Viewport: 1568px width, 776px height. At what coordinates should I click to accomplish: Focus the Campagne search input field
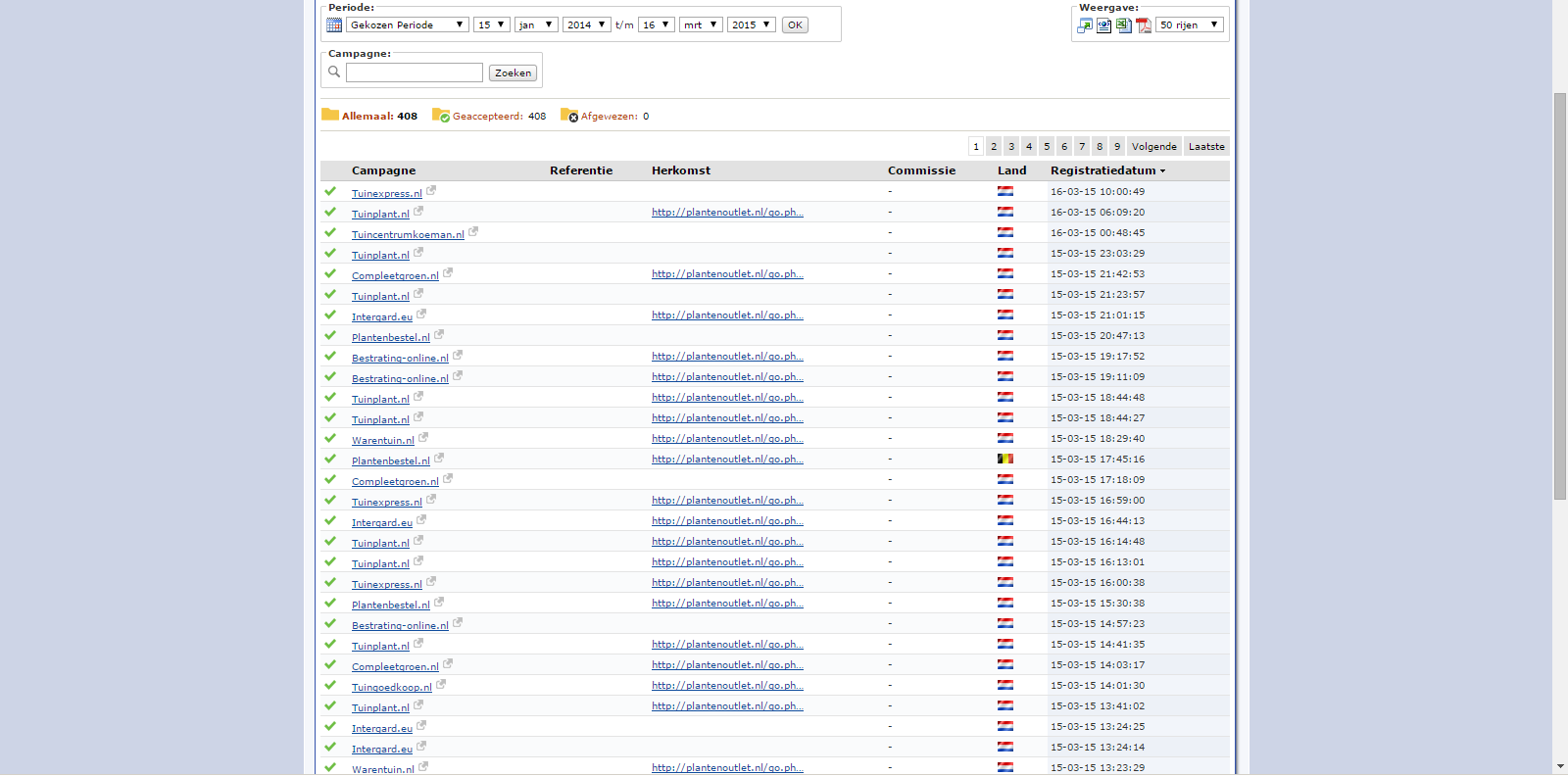pos(415,73)
